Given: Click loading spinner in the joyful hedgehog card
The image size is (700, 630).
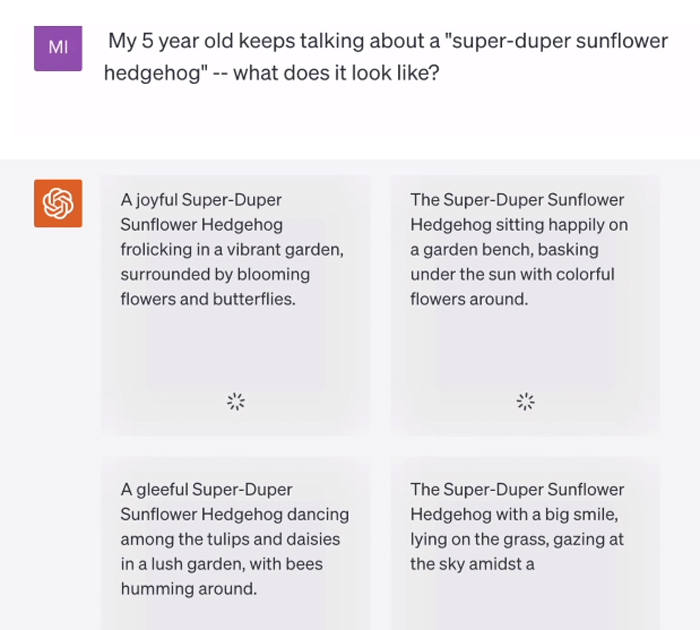Looking at the screenshot, I should pyautogui.click(x=236, y=401).
